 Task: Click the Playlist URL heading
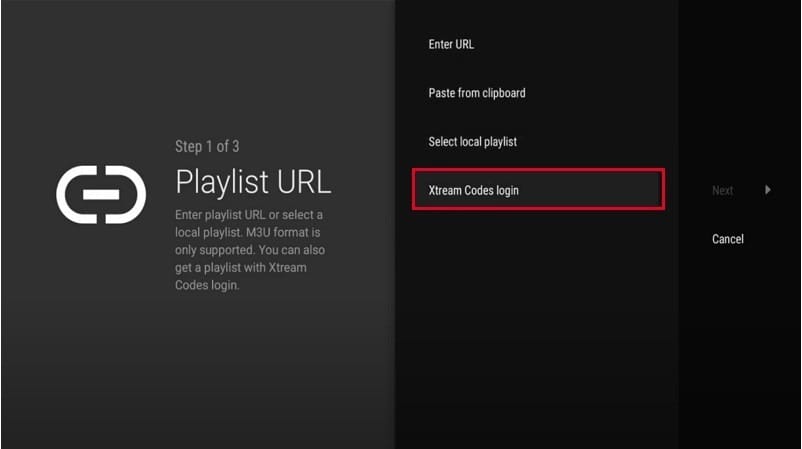[253, 182]
